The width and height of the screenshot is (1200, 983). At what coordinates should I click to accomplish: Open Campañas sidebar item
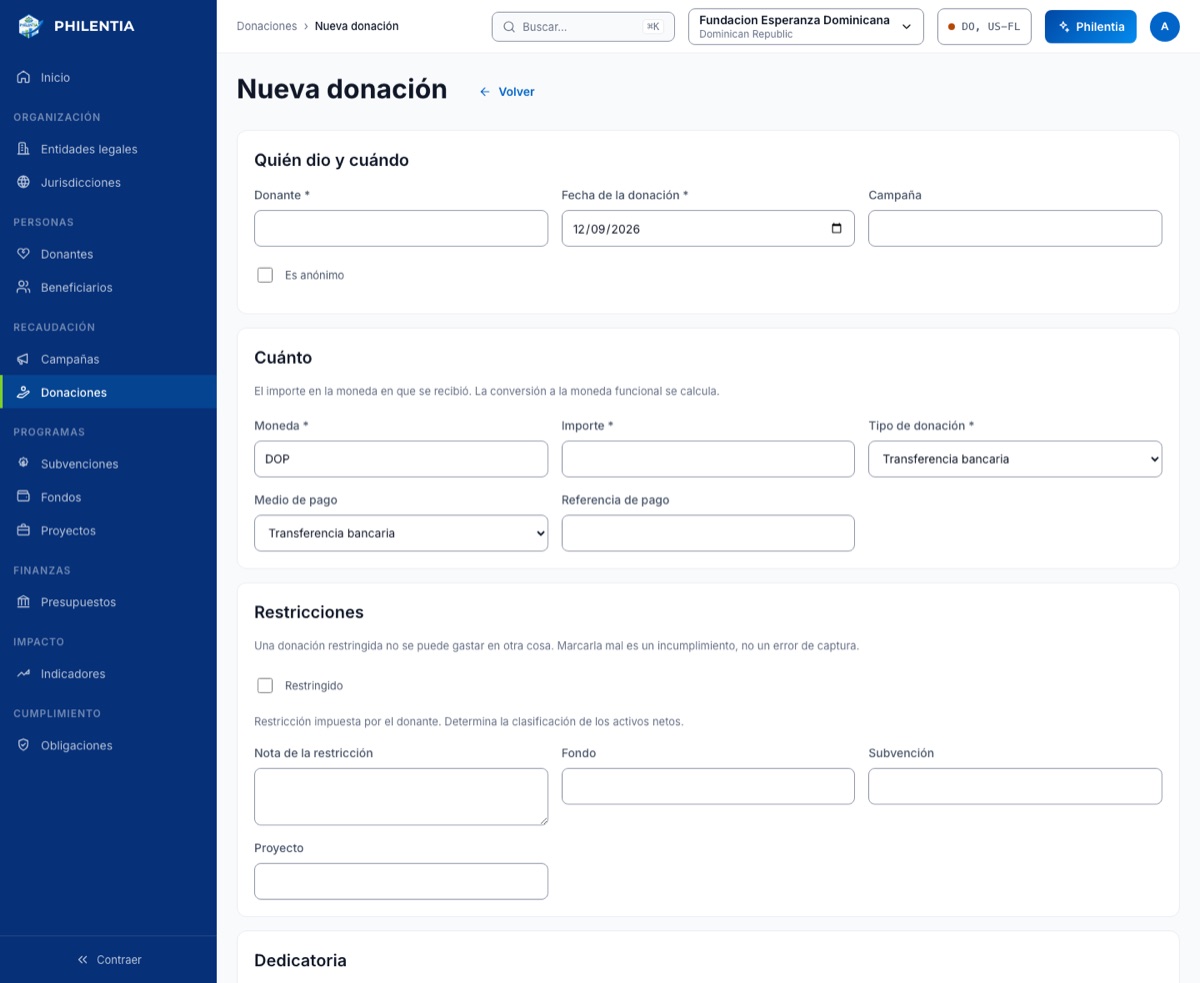click(x=108, y=359)
